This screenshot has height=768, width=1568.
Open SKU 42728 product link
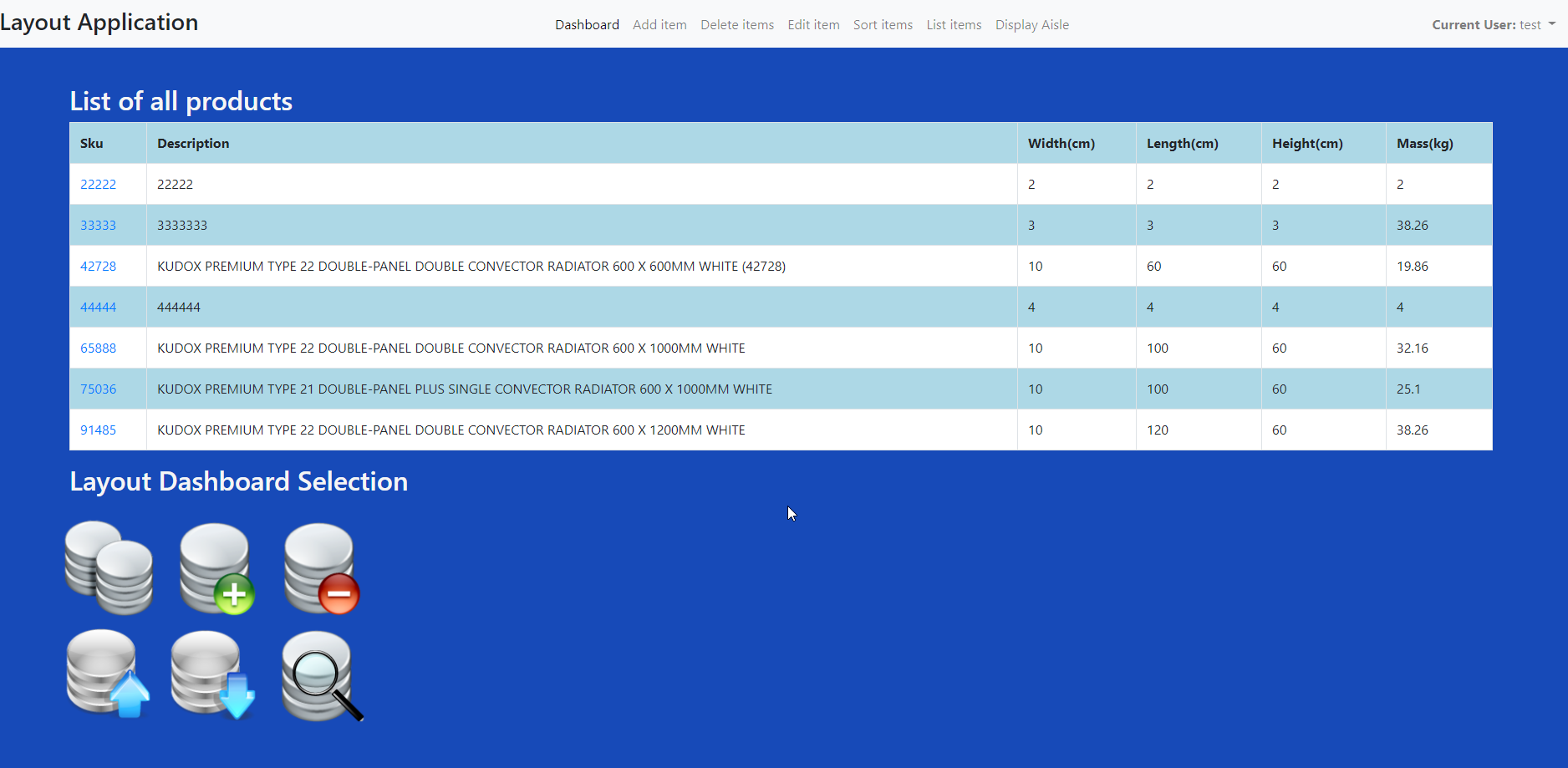click(x=98, y=267)
